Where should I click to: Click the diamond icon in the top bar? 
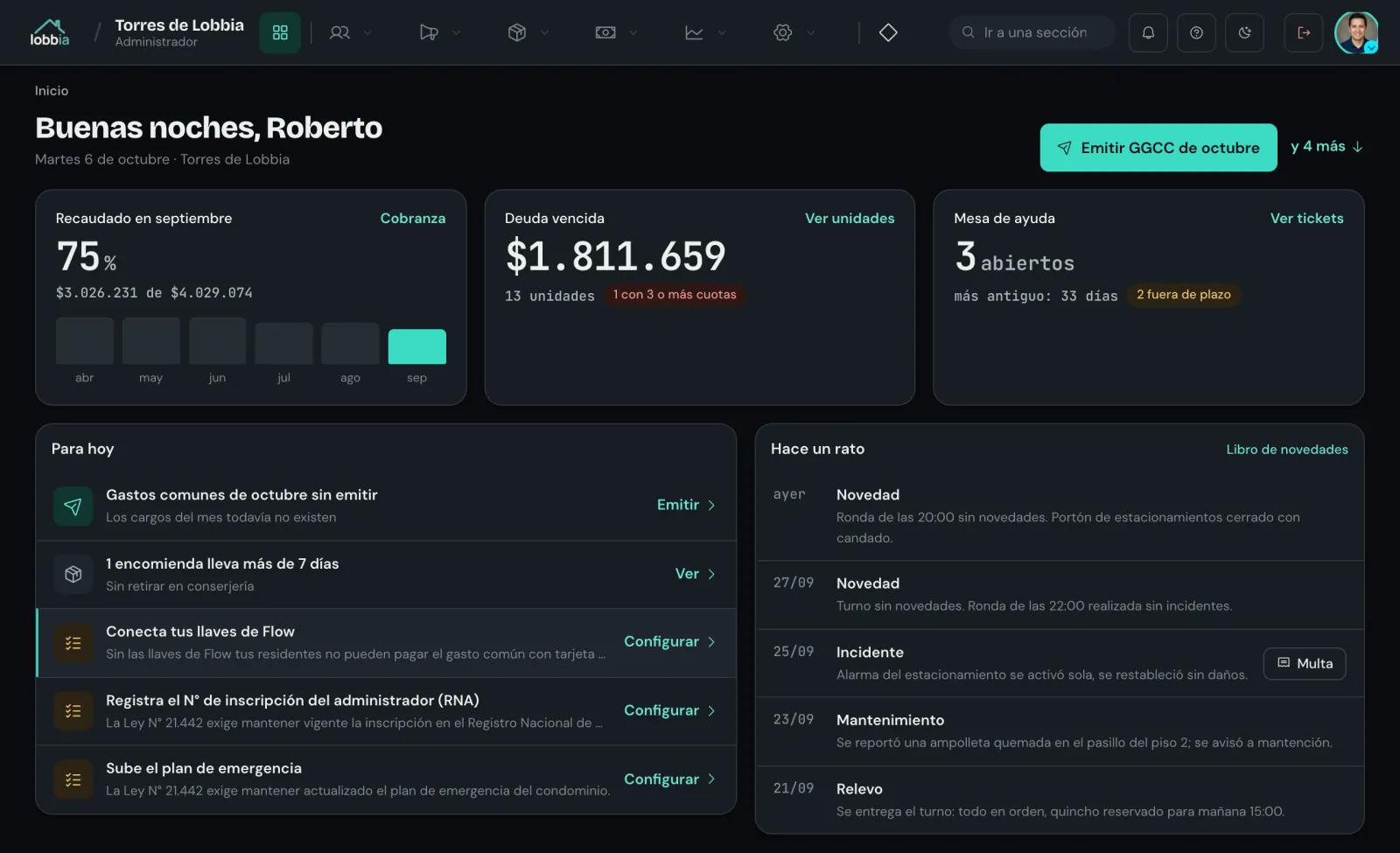pyautogui.click(x=888, y=32)
